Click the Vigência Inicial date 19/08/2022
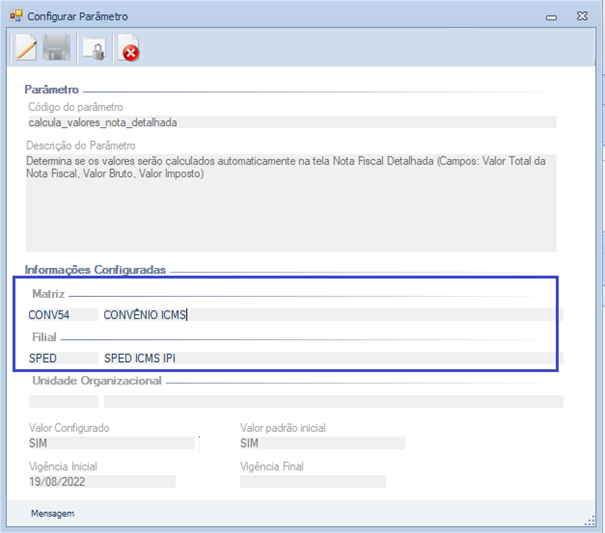The height and width of the screenshot is (533, 605). pos(101,481)
